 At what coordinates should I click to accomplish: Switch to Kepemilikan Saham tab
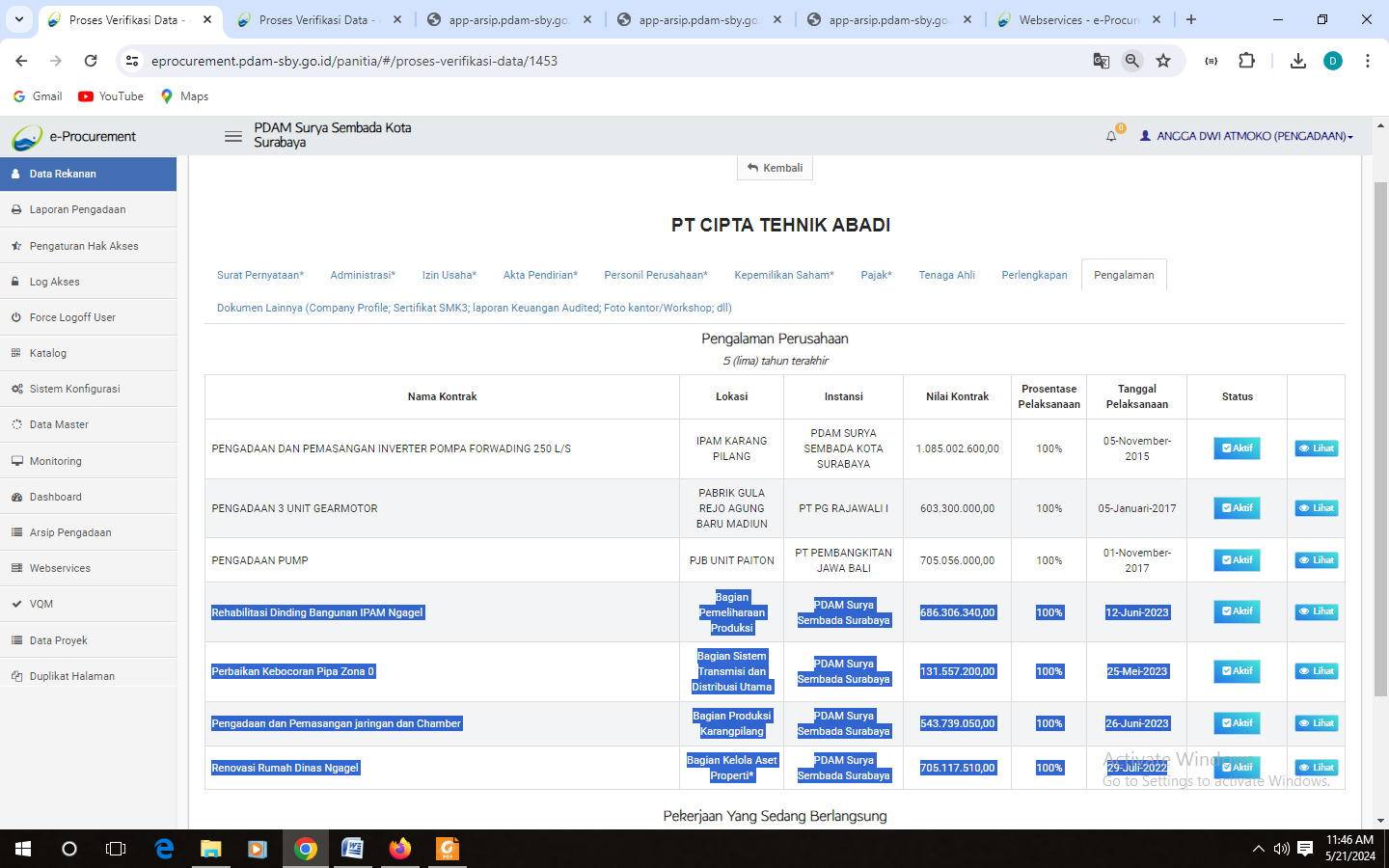point(784,275)
